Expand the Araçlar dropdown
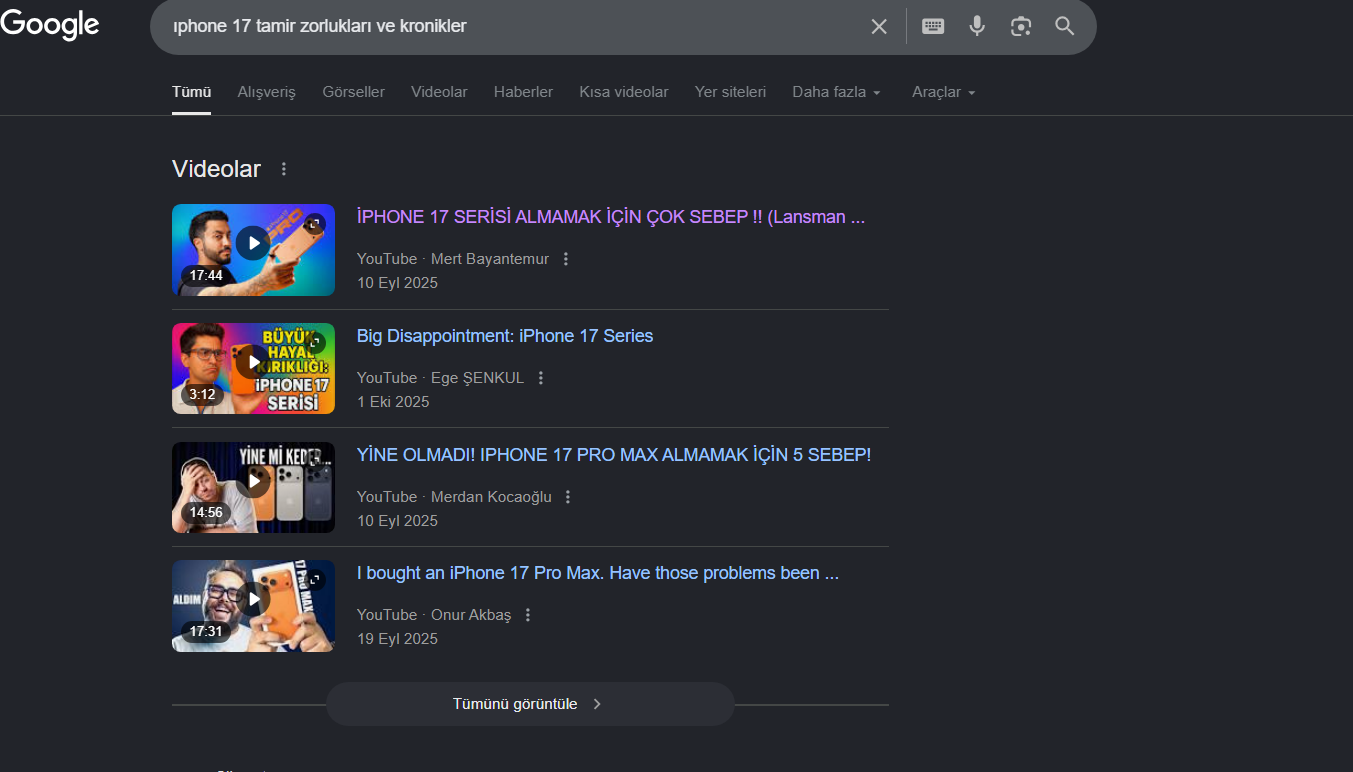The height and width of the screenshot is (772, 1353). click(943, 92)
